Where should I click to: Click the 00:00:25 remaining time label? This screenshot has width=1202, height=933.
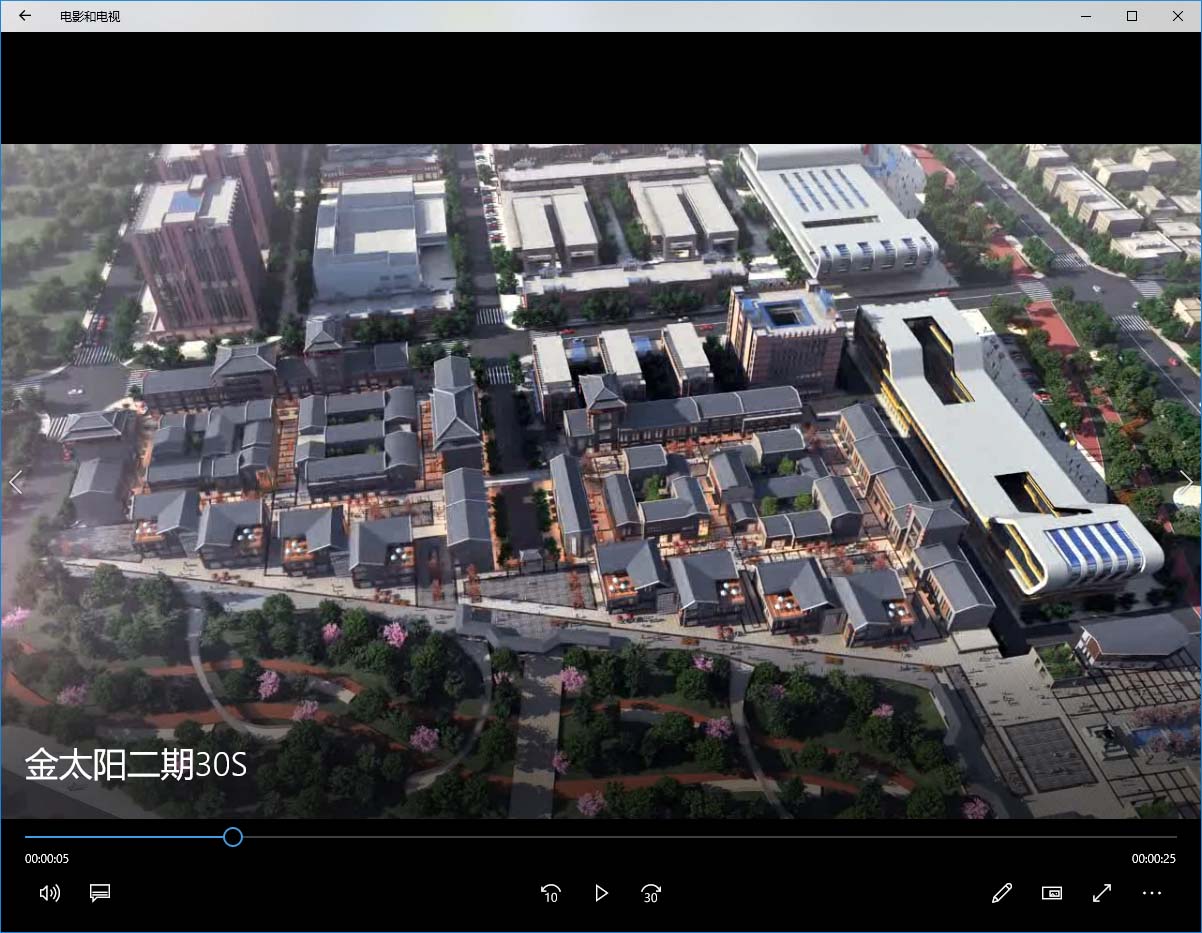[1153, 859]
